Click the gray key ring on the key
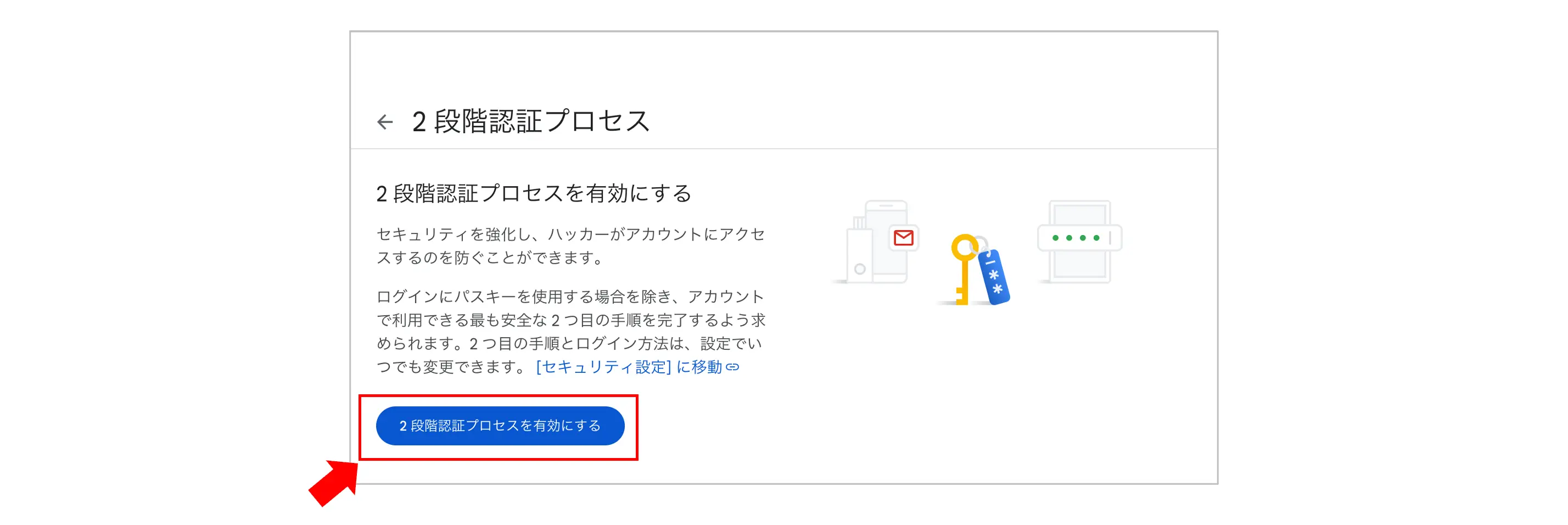 coord(982,241)
